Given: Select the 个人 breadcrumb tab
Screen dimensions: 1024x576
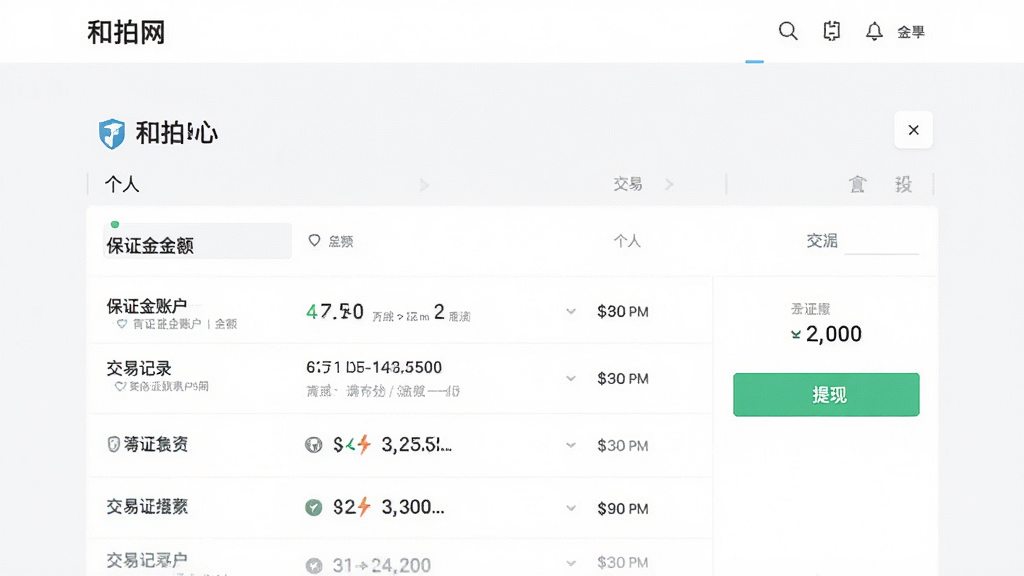Looking at the screenshot, I should 122,185.
